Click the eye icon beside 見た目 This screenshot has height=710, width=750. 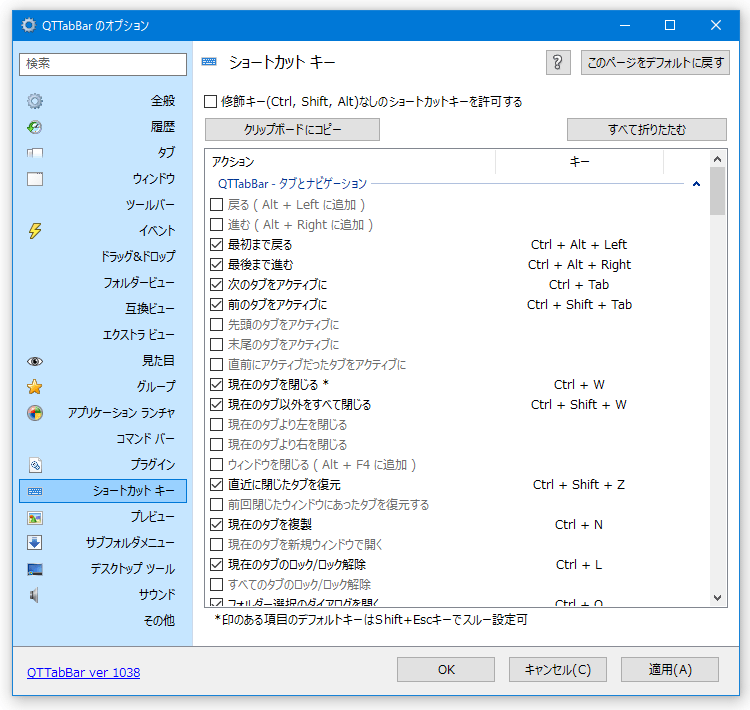click(x=35, y=361)
